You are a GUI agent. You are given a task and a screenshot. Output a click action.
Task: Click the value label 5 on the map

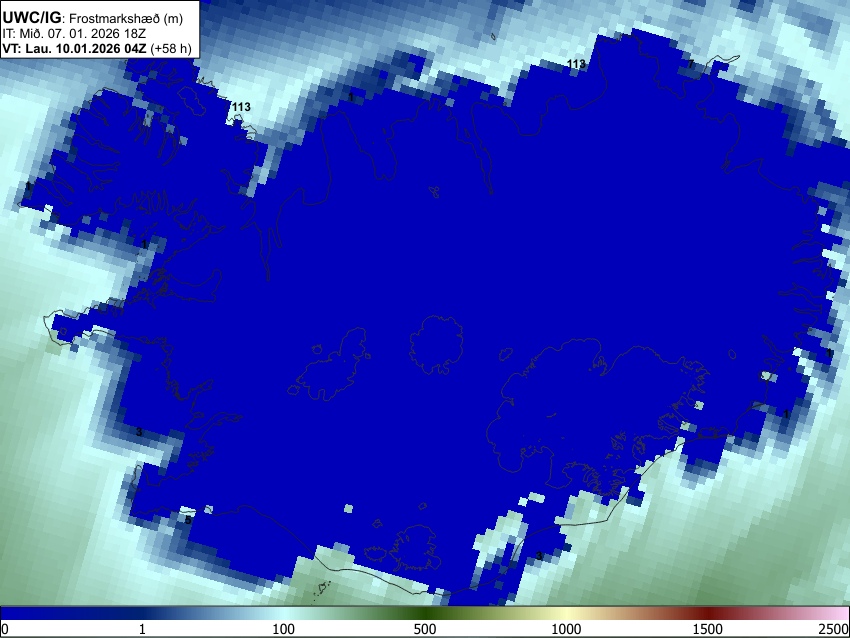188,520
